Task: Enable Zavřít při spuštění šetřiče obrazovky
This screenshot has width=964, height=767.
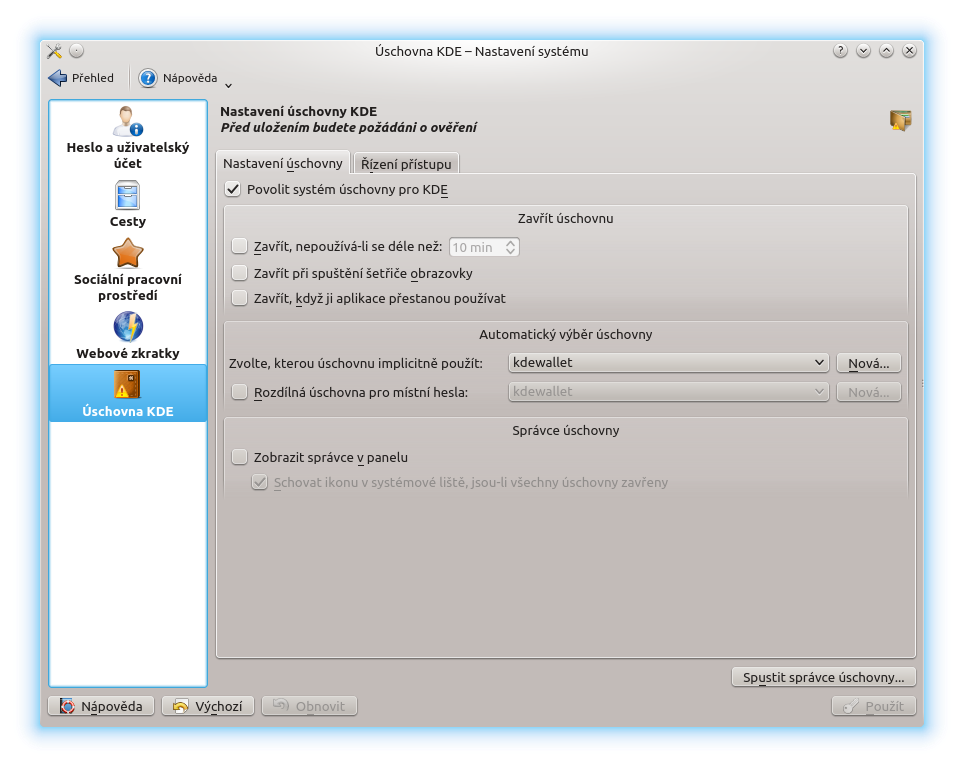Action: tap(239, 273)
